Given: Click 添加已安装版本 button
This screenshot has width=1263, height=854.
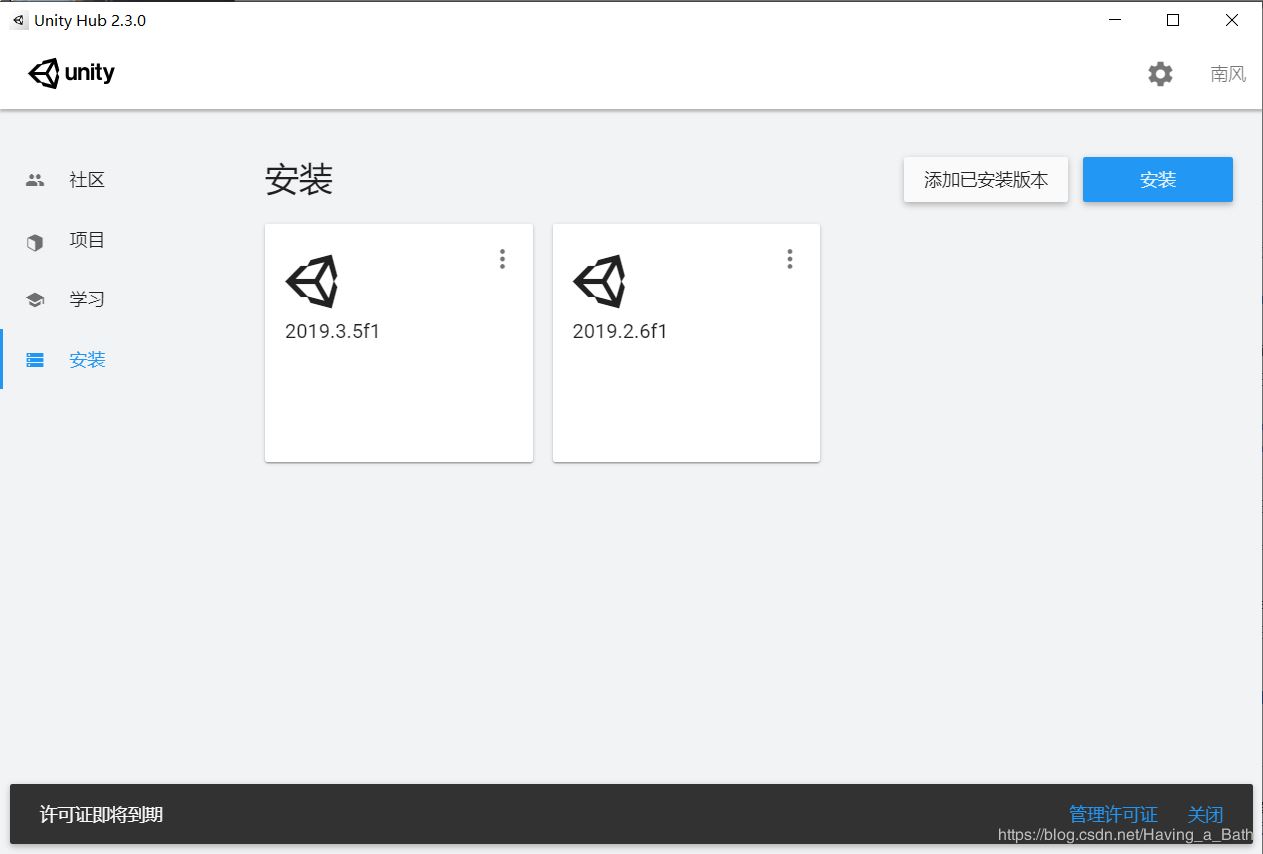Looking at the screenshot, I should [x=986, y=180].
